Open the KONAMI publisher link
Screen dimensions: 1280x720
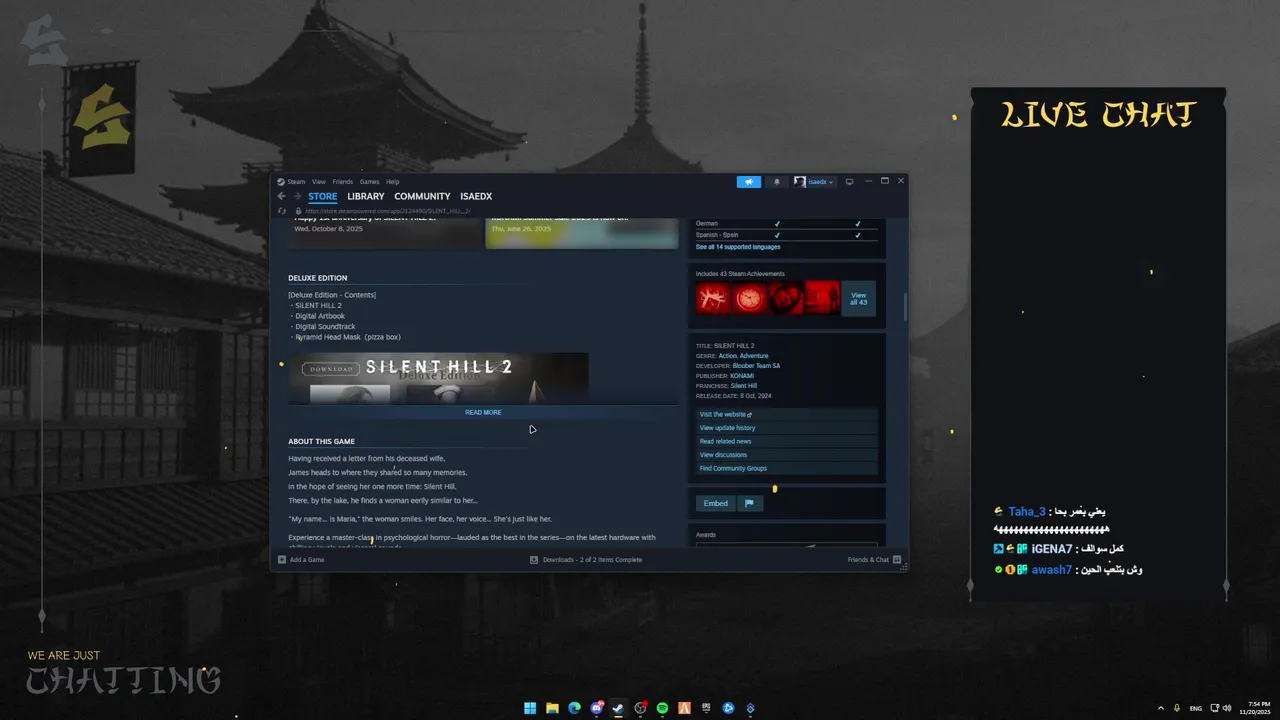(742, 376)
